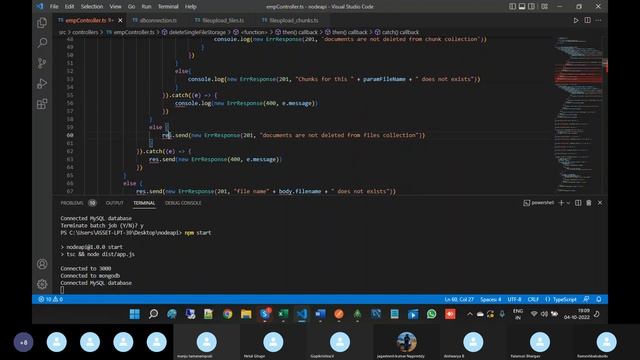Screen dimensions: 640x360
Task: Open the Go menu
Action: click(x=131, y=7)
